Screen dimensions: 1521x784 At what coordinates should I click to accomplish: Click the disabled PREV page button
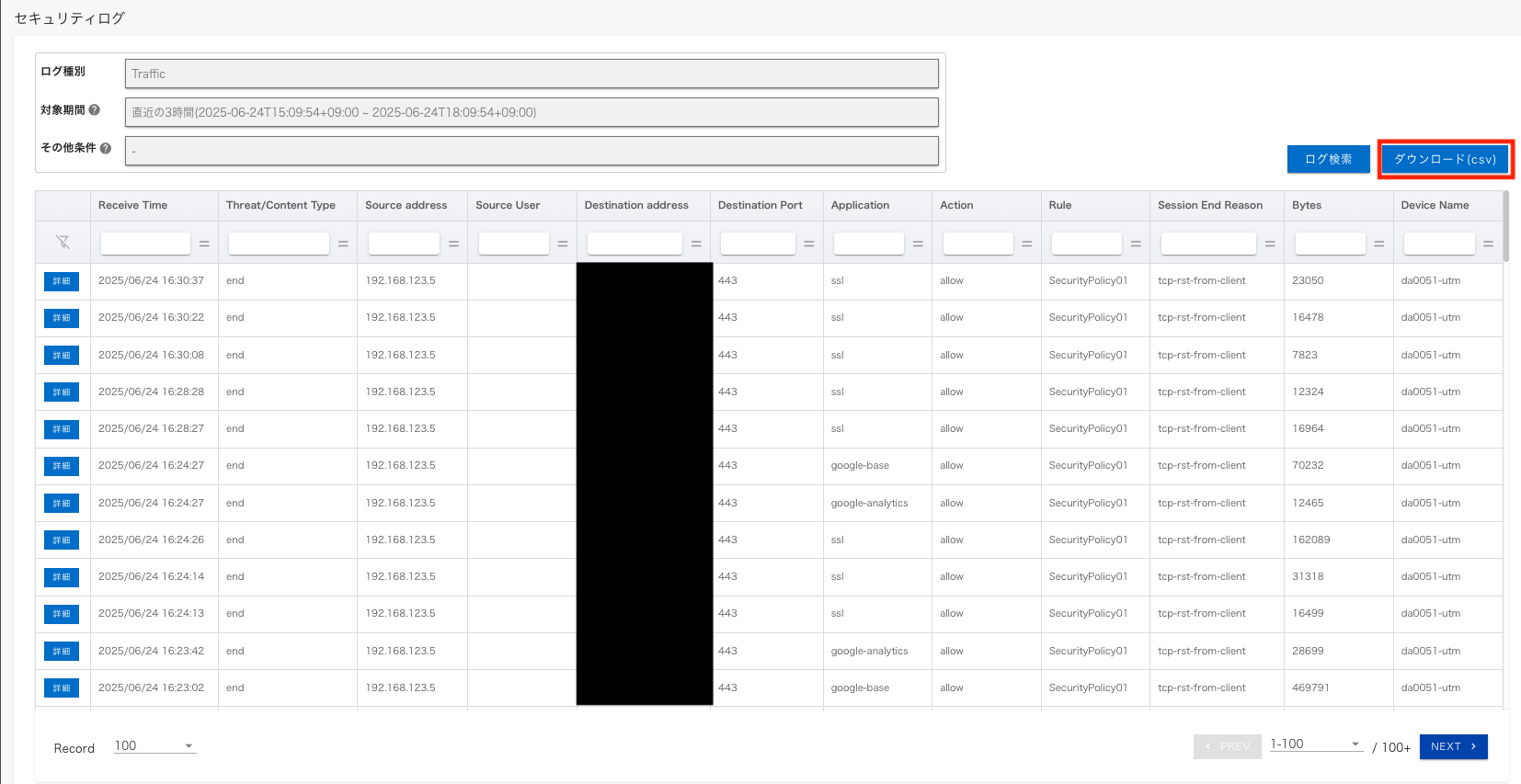point(1228,746)
